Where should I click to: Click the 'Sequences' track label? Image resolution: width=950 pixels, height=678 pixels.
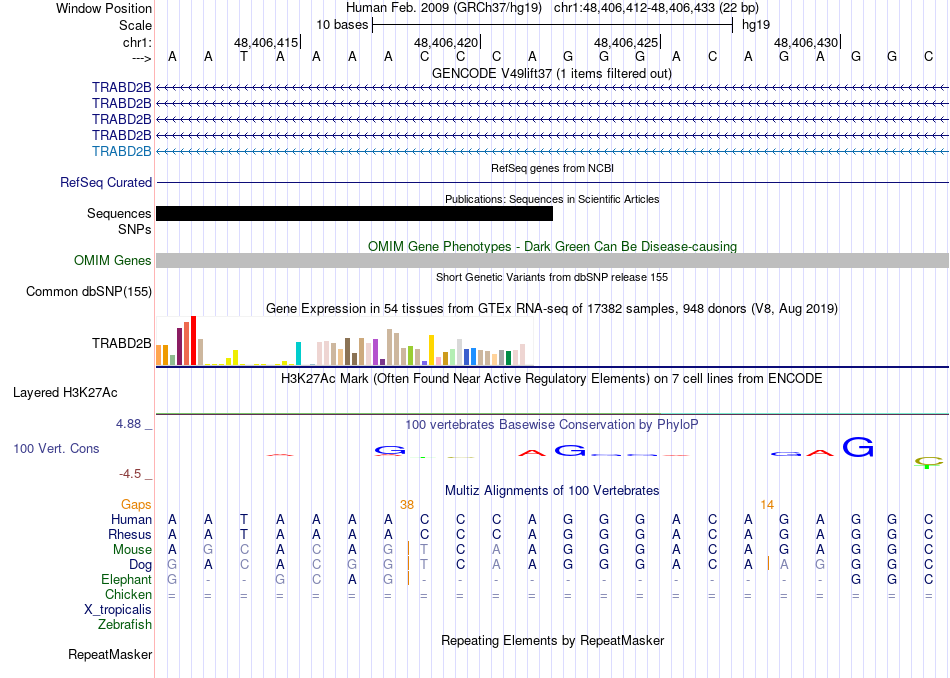click(119, 213)
